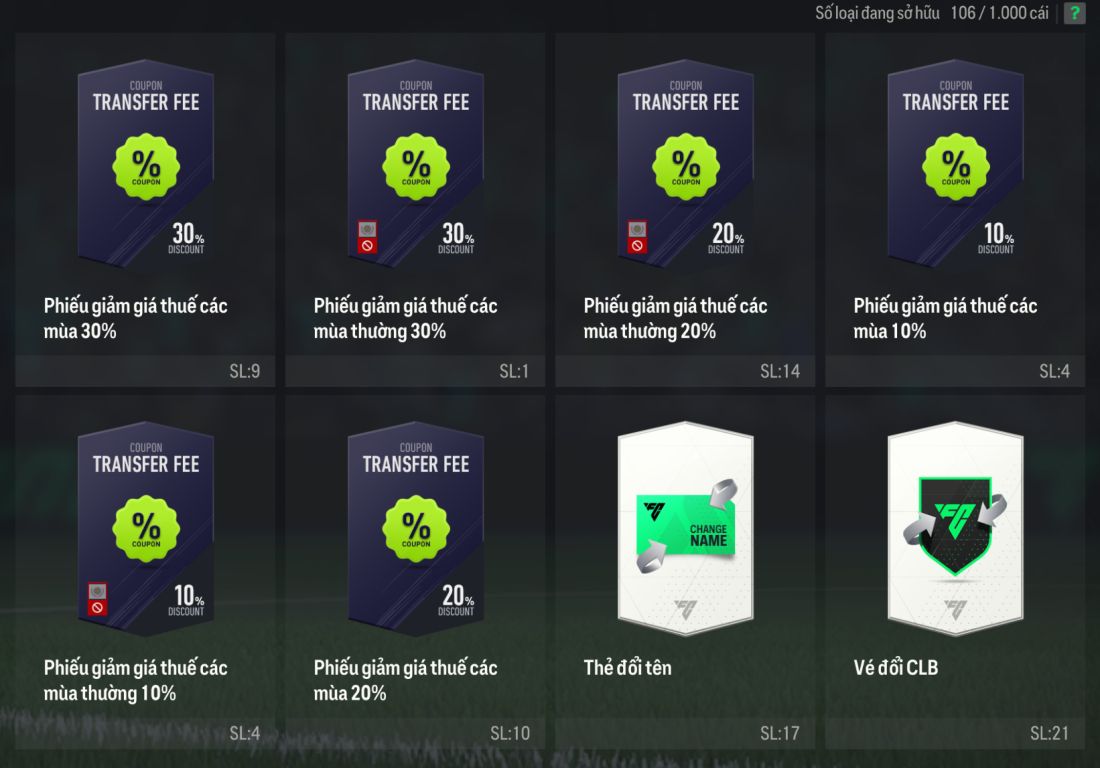Open the club change shield ticket
Screen dimensions: 1100x768
(955, 529)
